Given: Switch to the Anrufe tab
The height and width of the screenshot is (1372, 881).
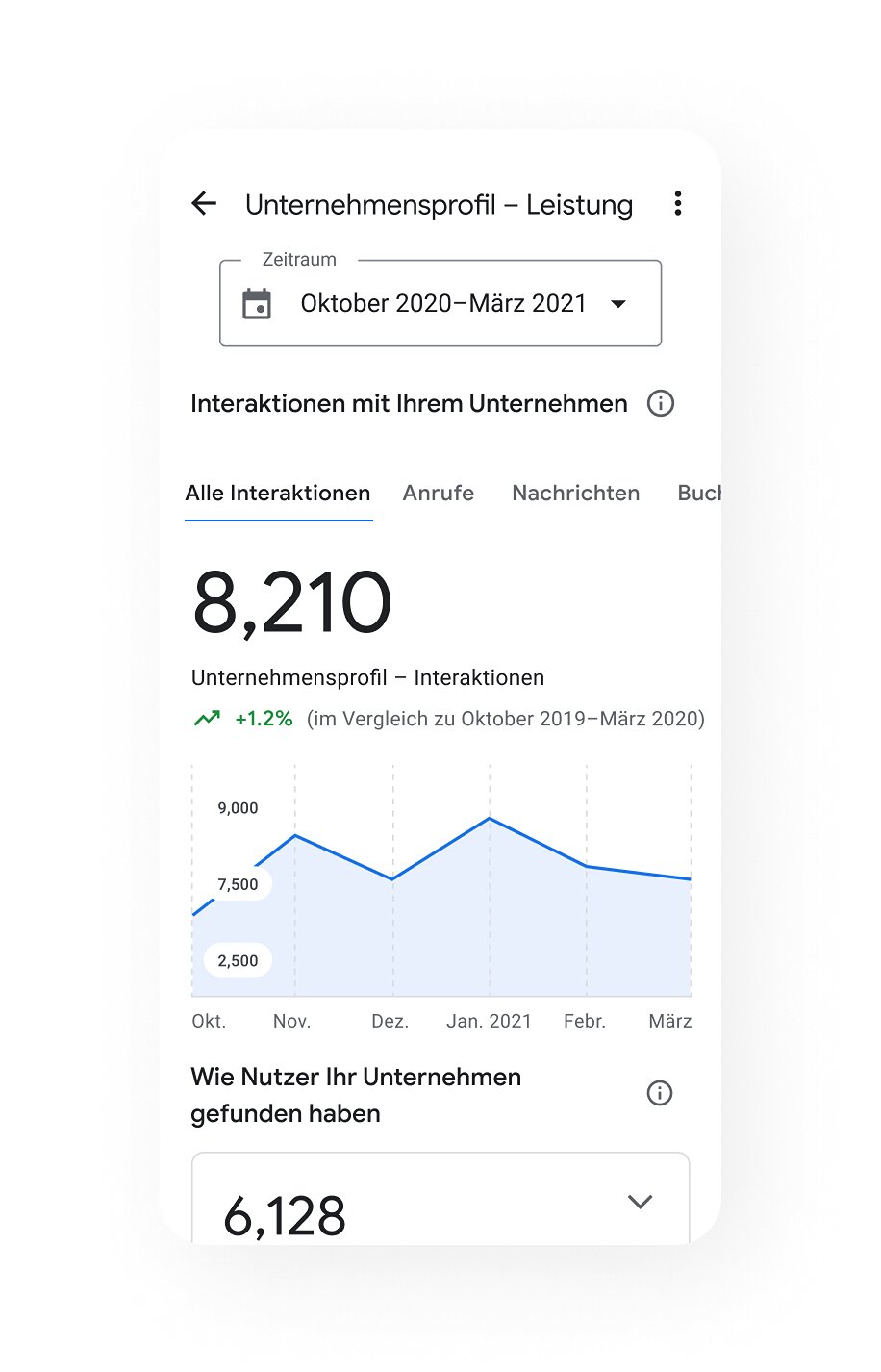Looking at the screenshot, I should (439, 493).
